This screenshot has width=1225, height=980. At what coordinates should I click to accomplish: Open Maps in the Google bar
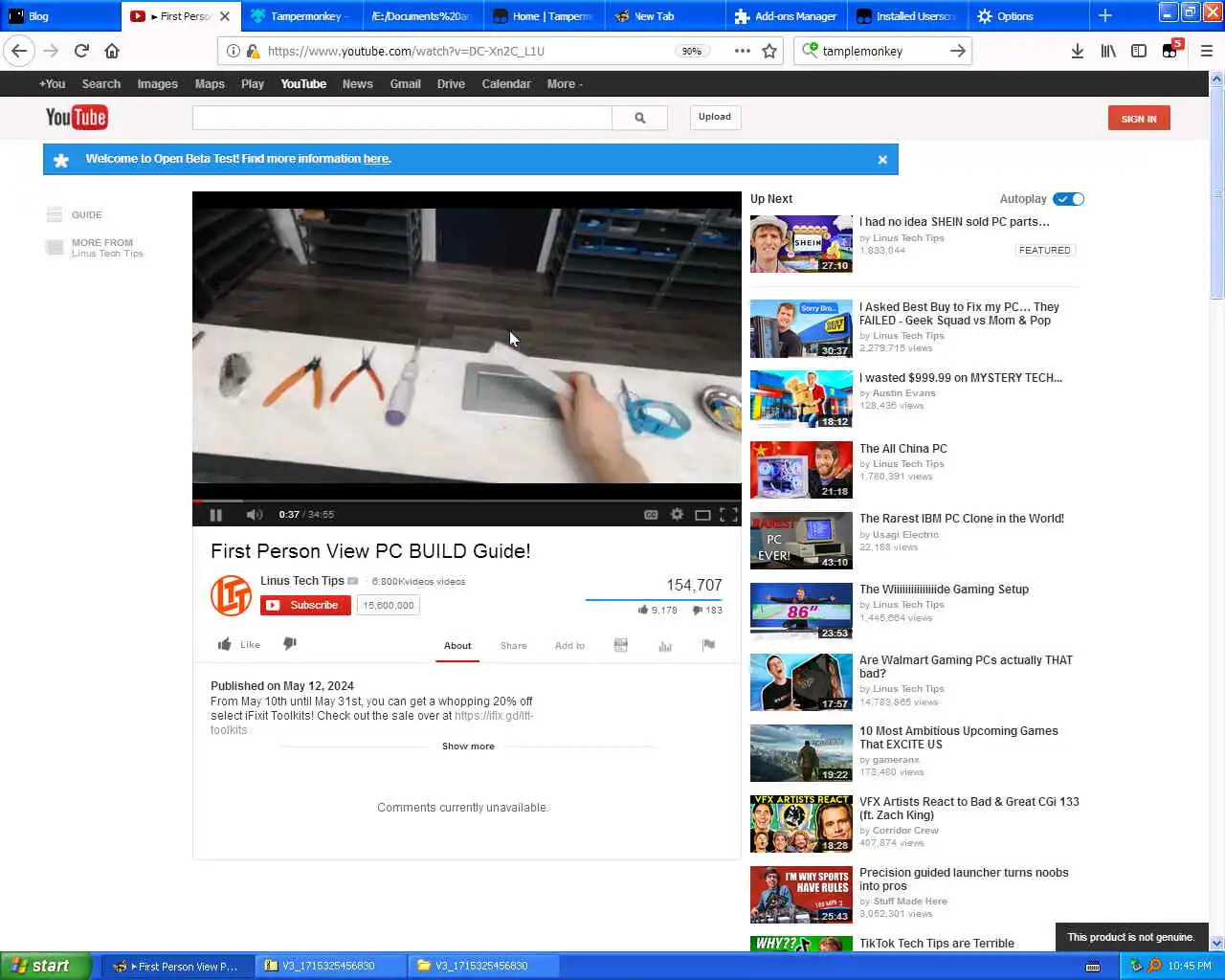point(210,84)
